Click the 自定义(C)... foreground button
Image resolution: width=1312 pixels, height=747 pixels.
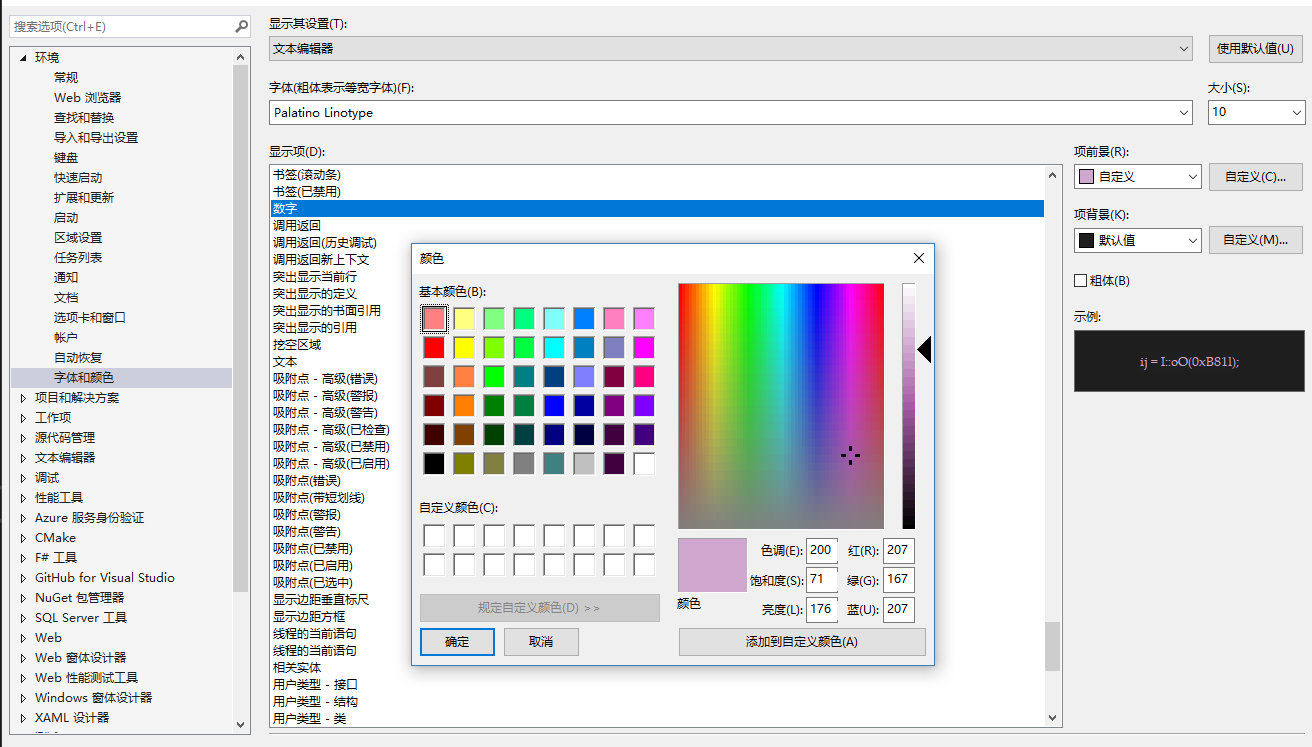1256,177
